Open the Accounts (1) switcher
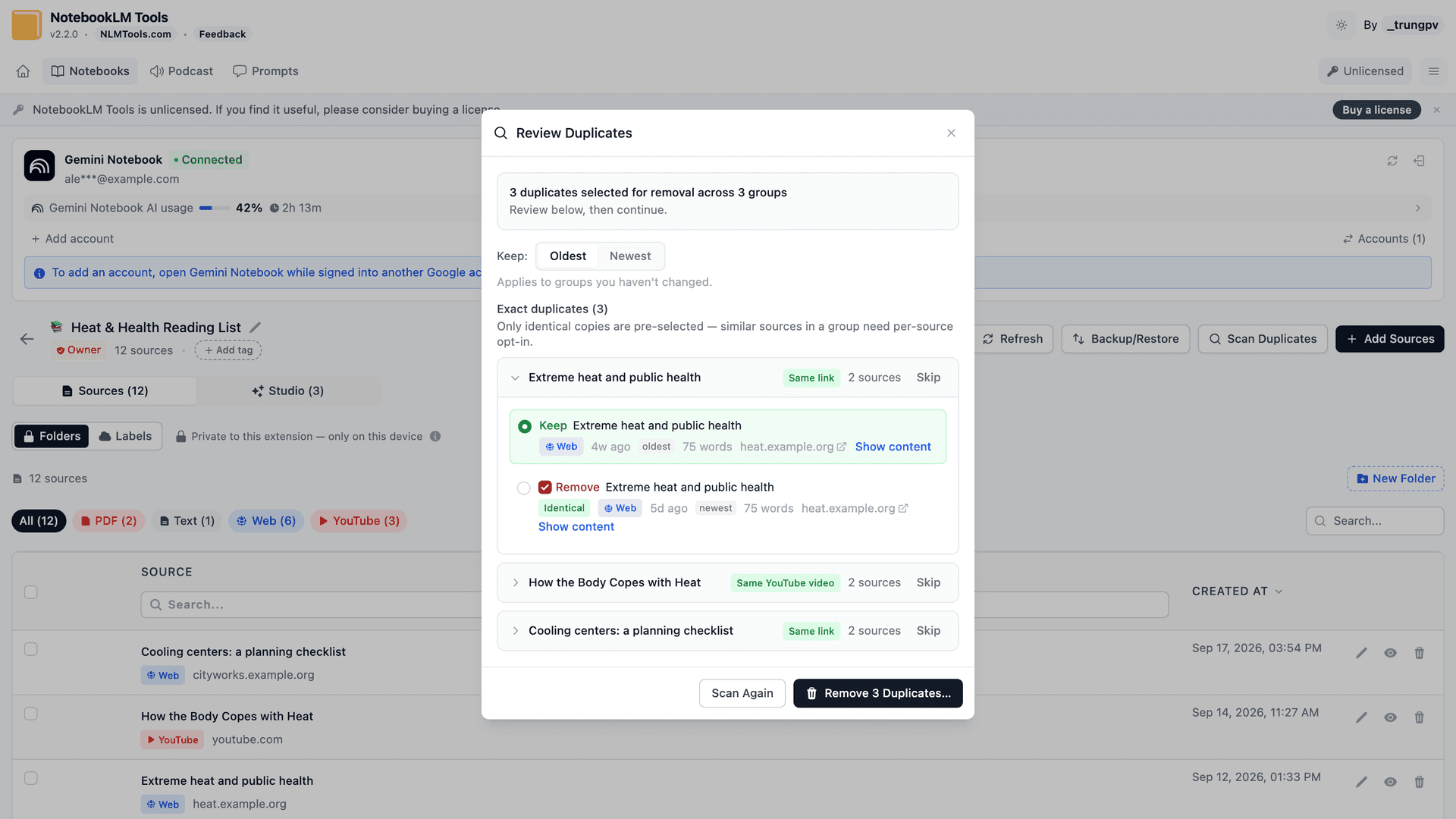Image resolution: width=1456 pixels, height=819 pixels. point(1384,239)
